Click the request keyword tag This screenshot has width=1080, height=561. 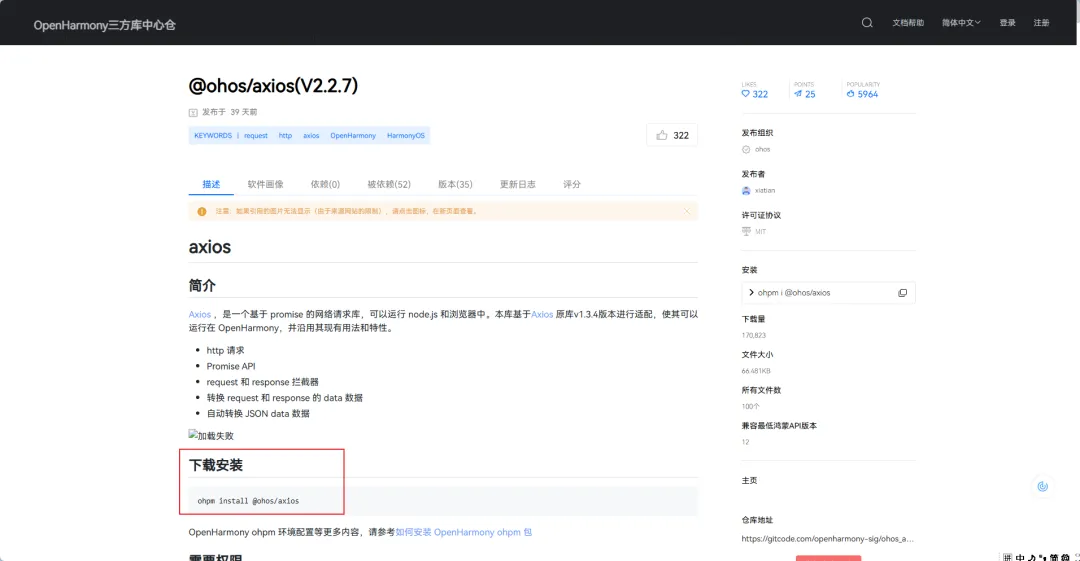[x=256, y=136]
